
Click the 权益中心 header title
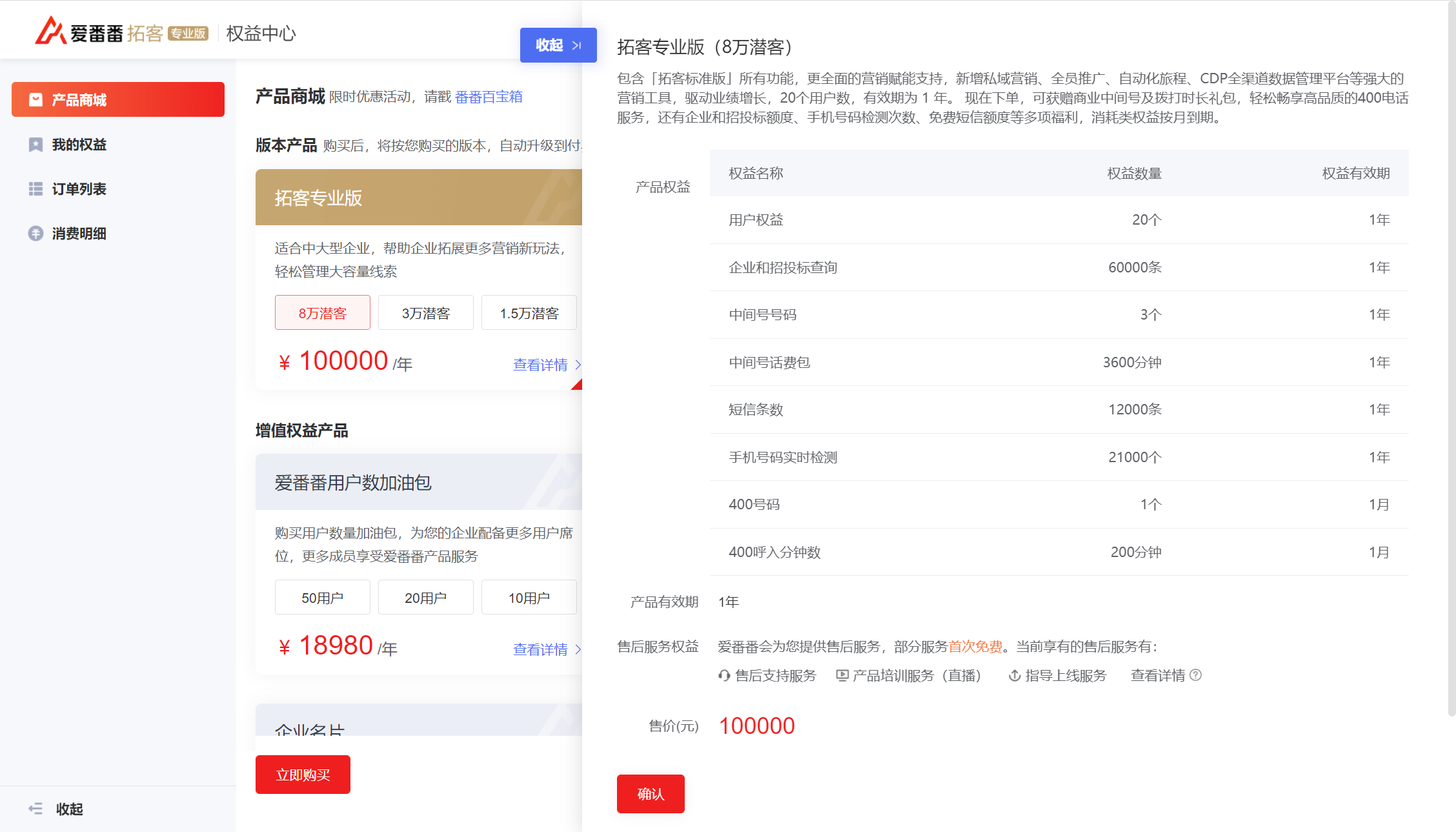click(x=261, y=34)
